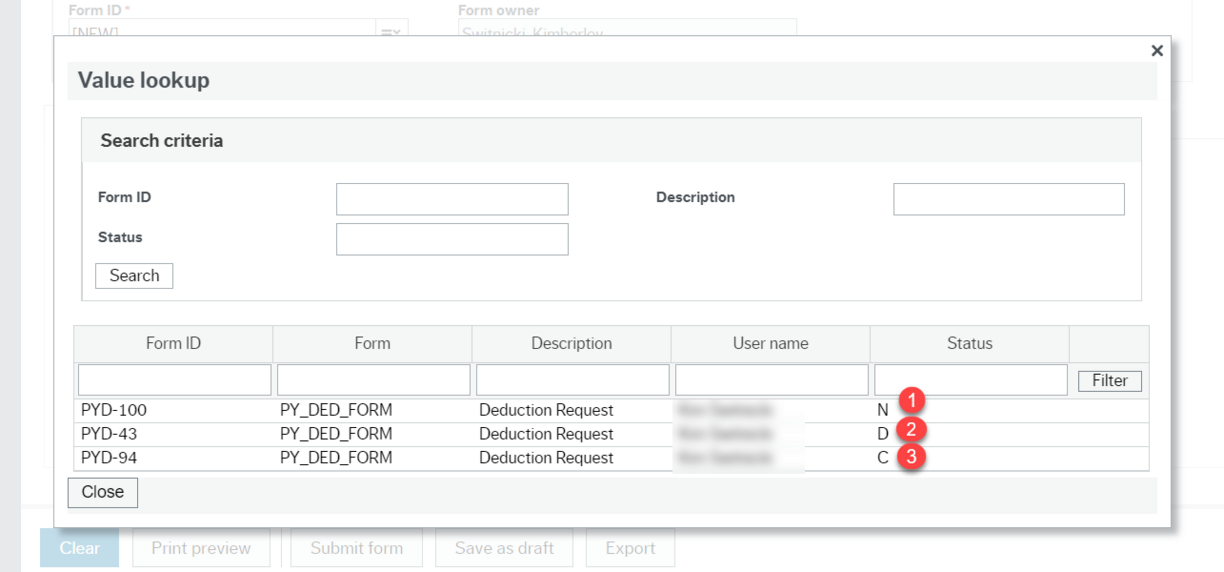
Task: Select the PYD-100 row
Action: coord(114,410)
